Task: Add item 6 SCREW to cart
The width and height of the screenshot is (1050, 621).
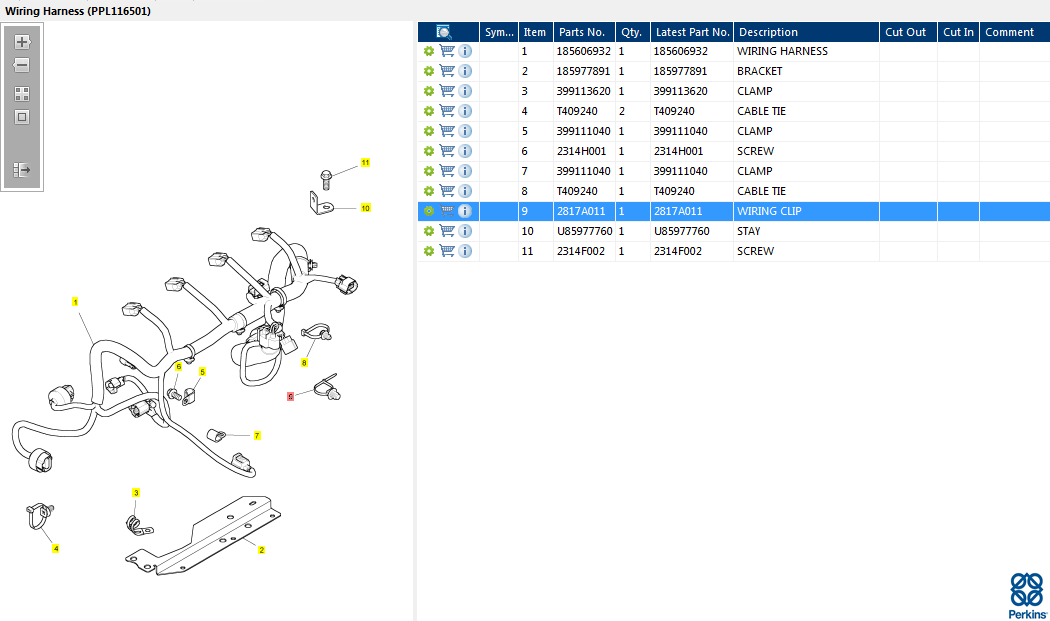Action: pyautogui.click(x=447, y=151)
